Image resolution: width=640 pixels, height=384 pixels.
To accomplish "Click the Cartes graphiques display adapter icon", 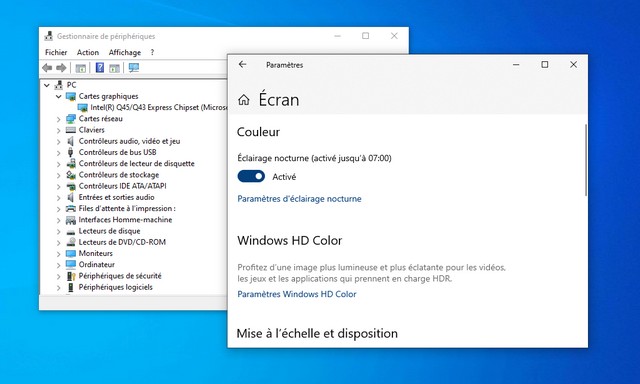I will coord(71,96).
